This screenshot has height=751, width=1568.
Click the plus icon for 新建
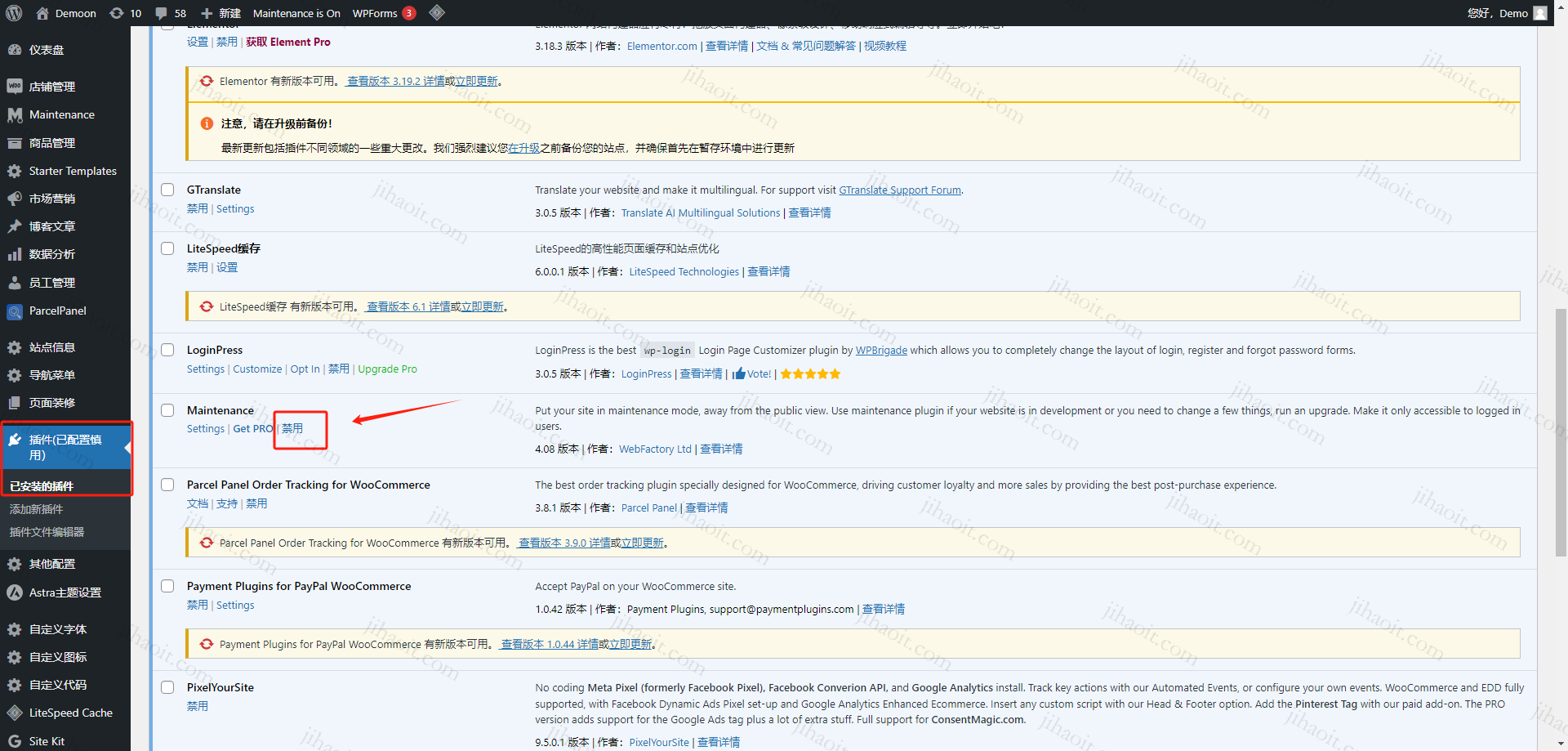pos(207,13)
